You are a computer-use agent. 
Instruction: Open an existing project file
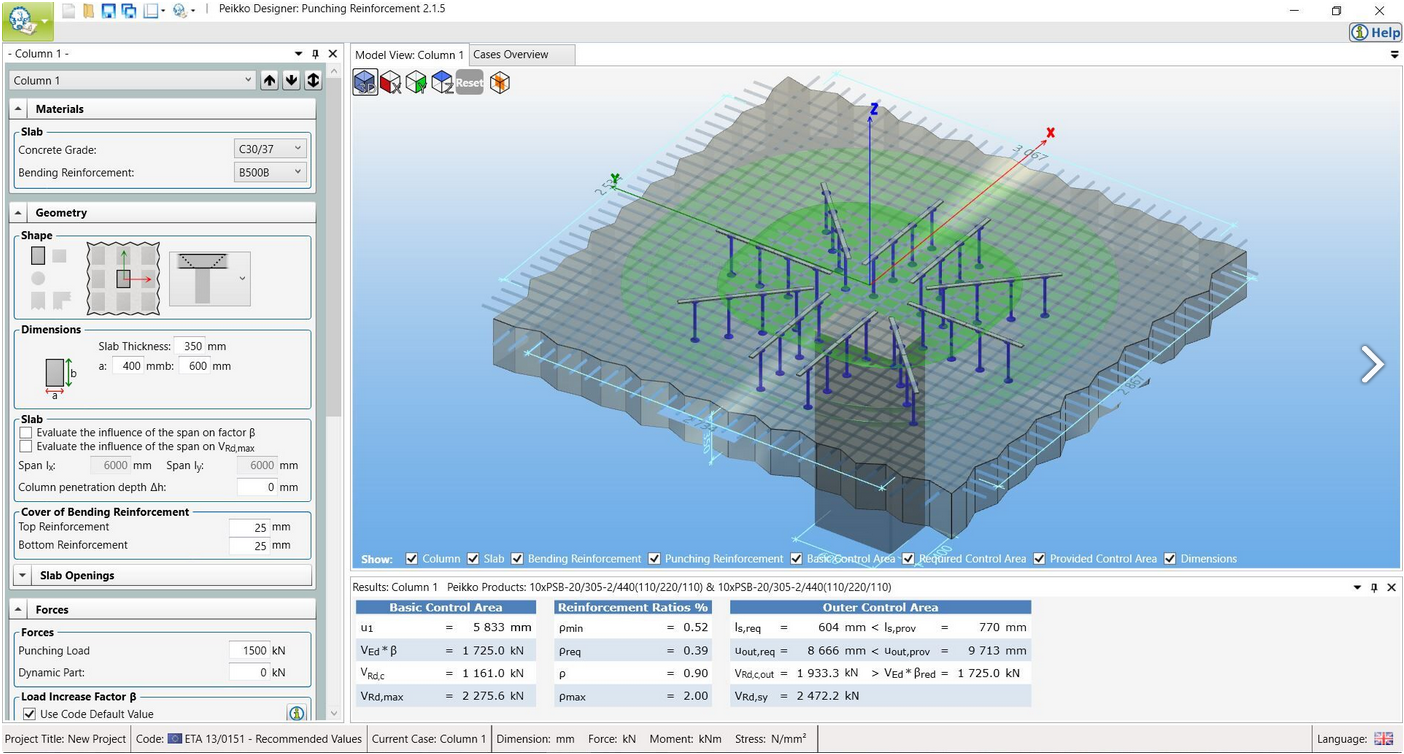[88, 10]
